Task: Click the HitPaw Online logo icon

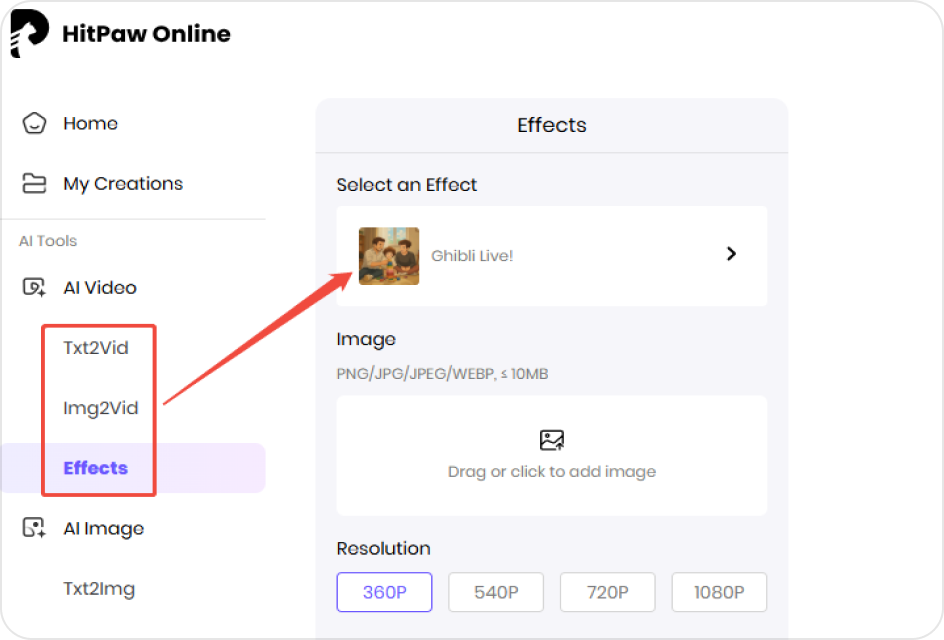Action: 29,34
